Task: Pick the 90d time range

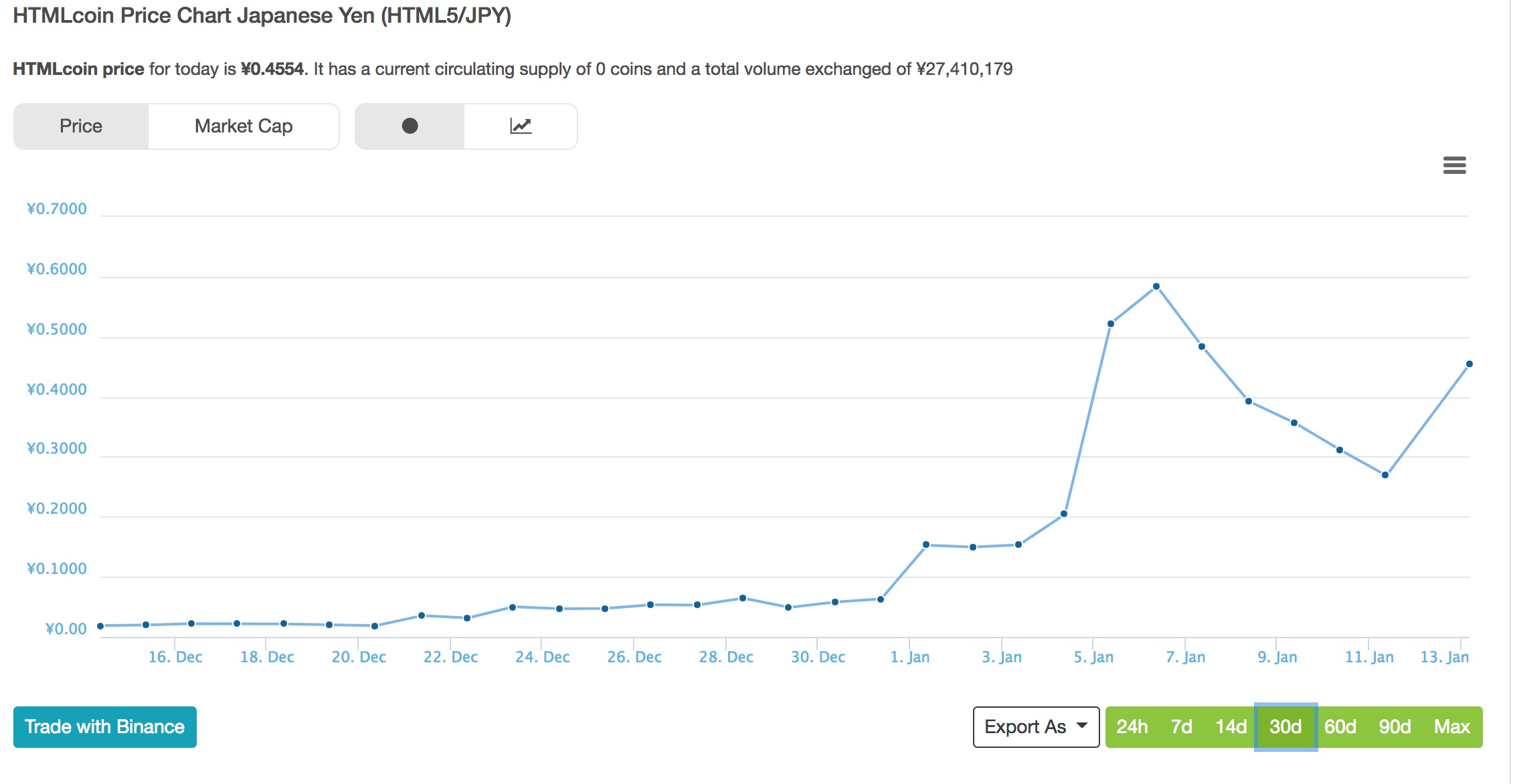Action: coord(1395,726)
